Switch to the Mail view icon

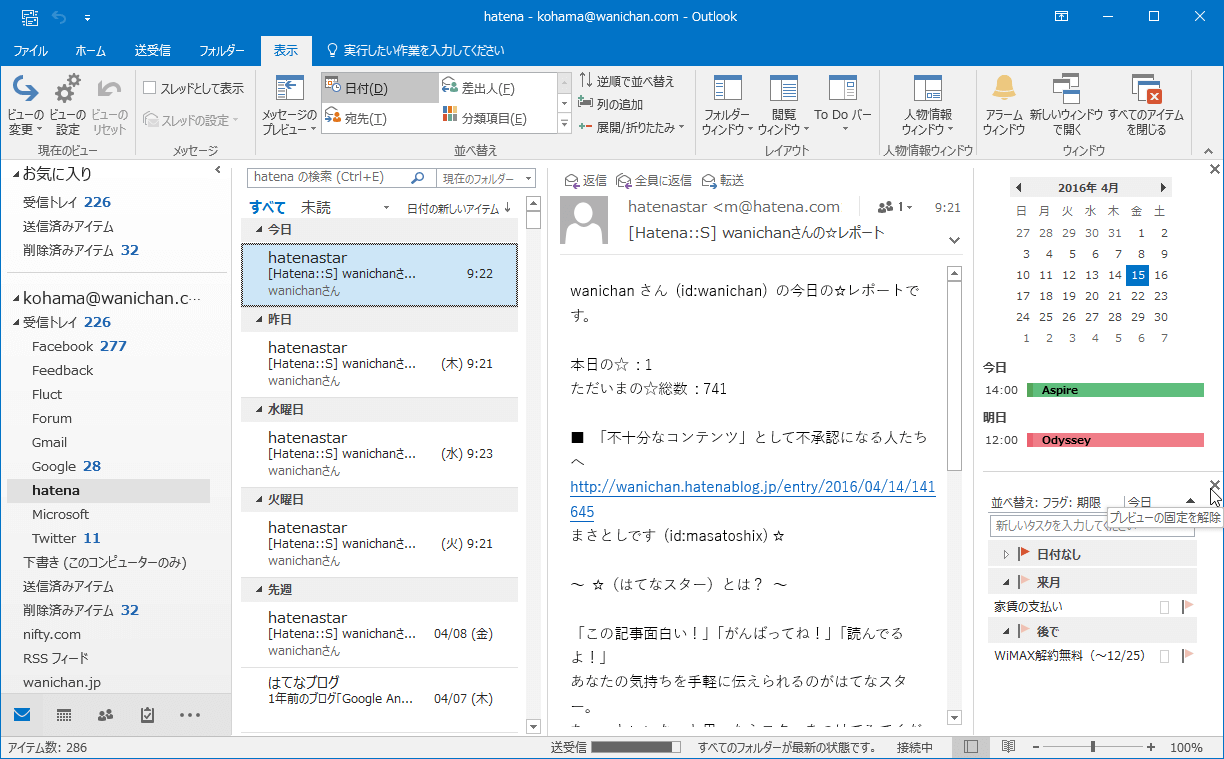click(x=22, y=715)
